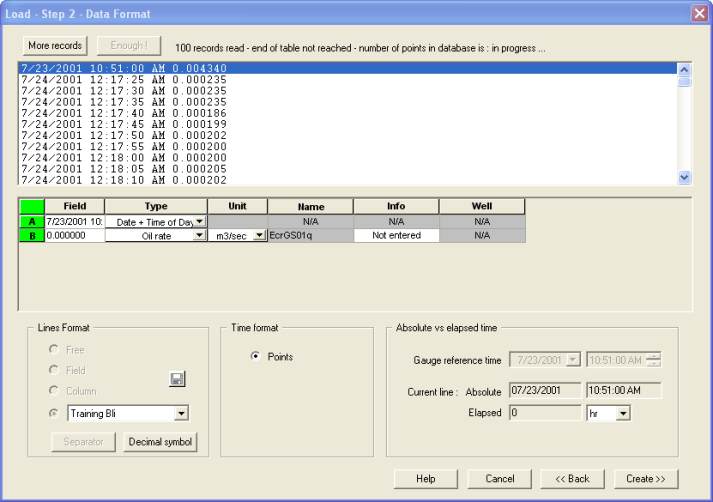This screenshot has width=713, height=502.
Task: Open the m3/sec unit dropdown
Action: click(x=259, y=235)
